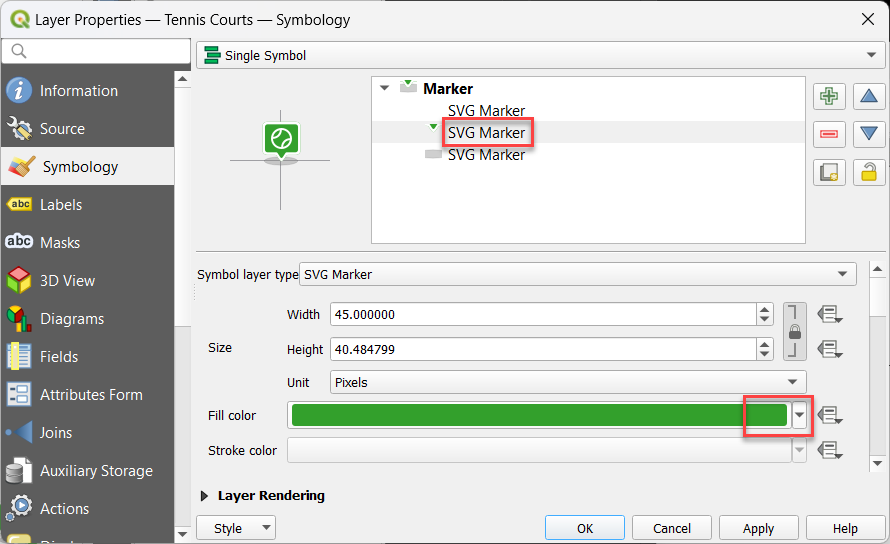Toggle the lock aspect ratio button
The height and width of the screenshot is (544, 890).
point(794,331)
